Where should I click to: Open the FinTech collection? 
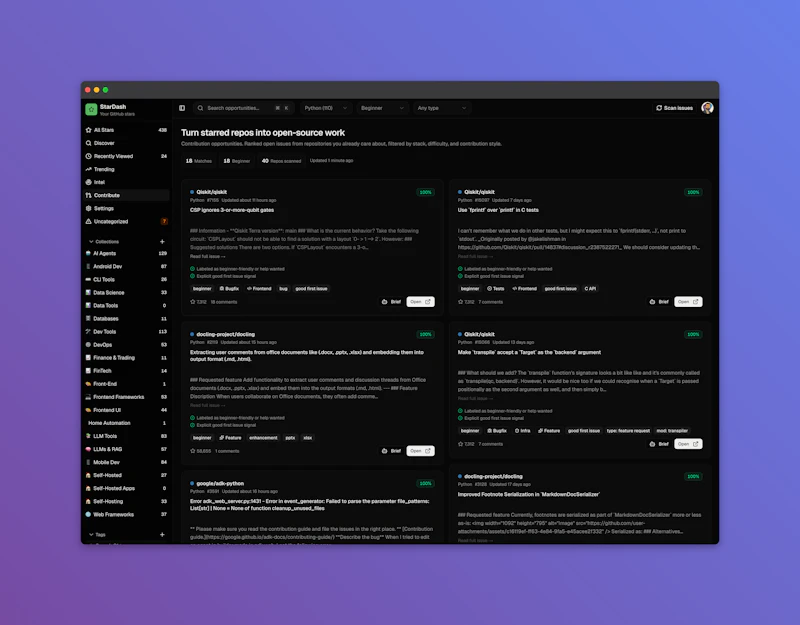(127, 371)
